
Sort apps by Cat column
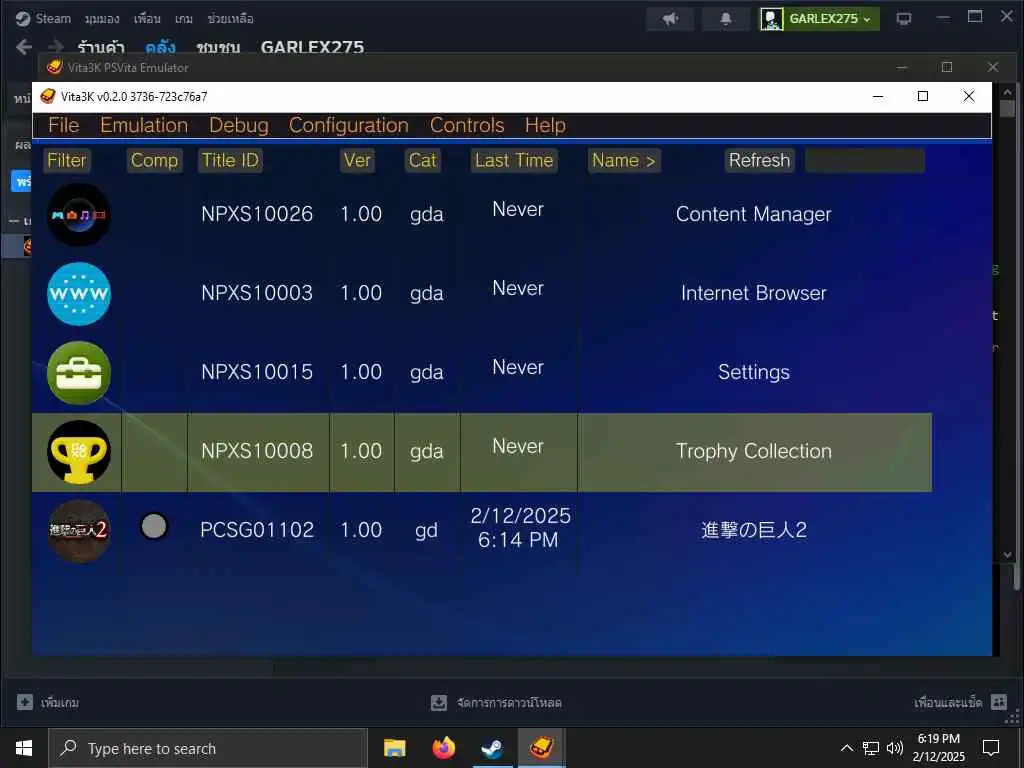point(423,161)
